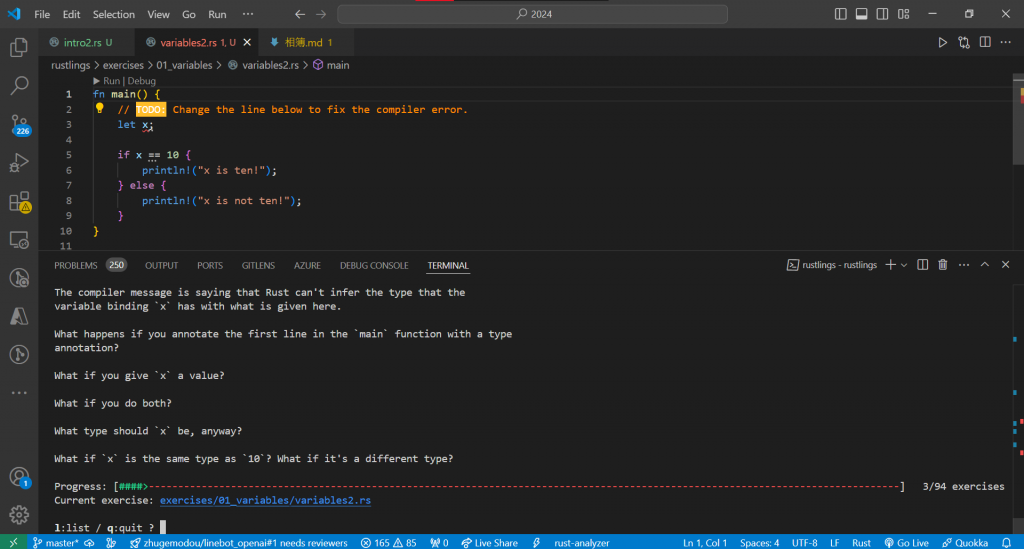Toggle Quokka in status bar
The height and width of the screenshot is (549, 1024).
coord(965,542)
